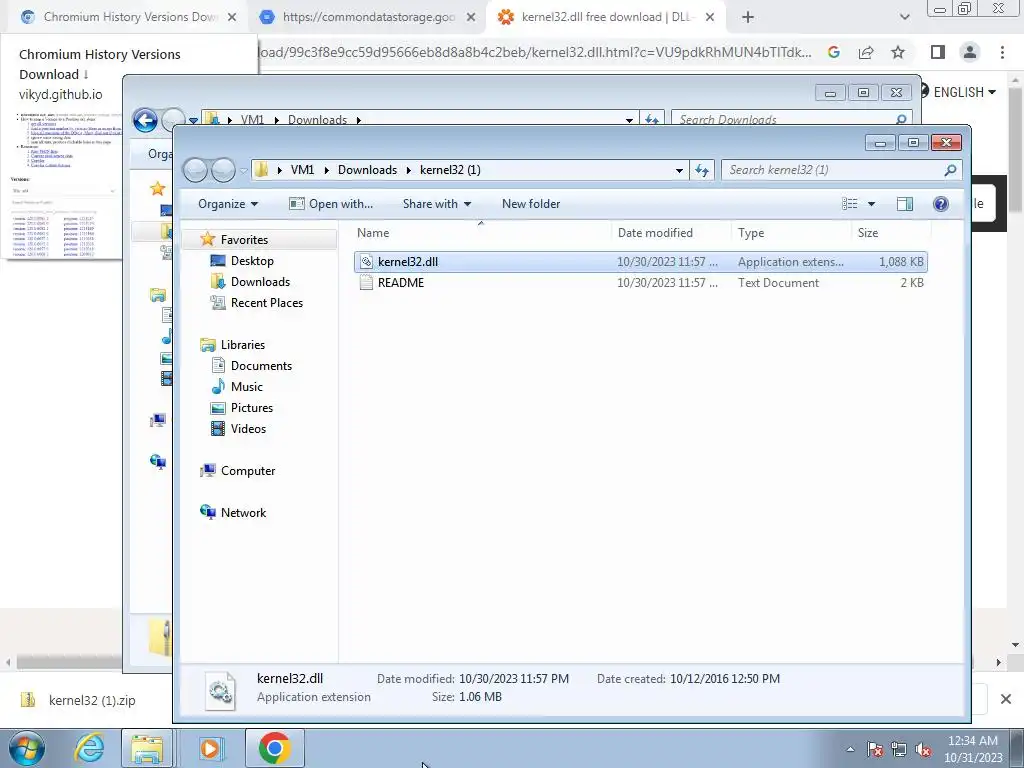Bookmark this page with star icon
This screenshot has height=768, width=1024.
tap(898, 52)
